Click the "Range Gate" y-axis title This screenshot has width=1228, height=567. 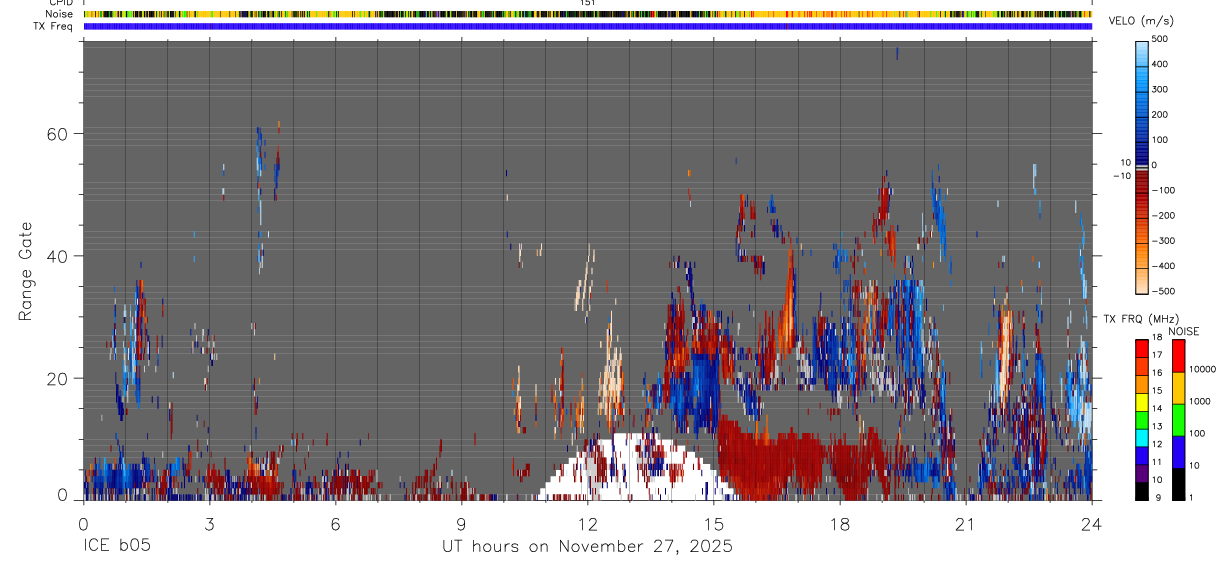pos(26,272)
